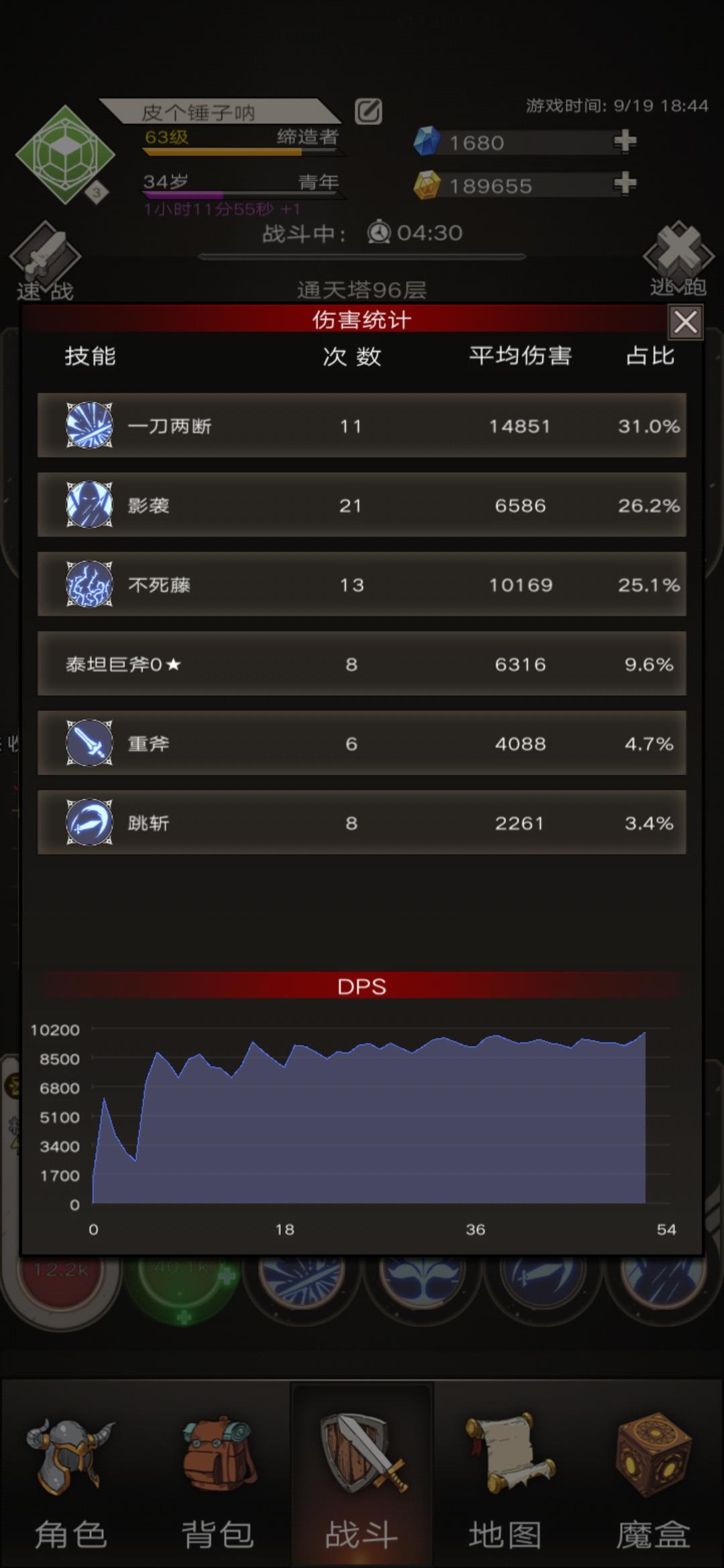Open the green hexagon character avatar
Screen dimensions: 724x1568
65,154
